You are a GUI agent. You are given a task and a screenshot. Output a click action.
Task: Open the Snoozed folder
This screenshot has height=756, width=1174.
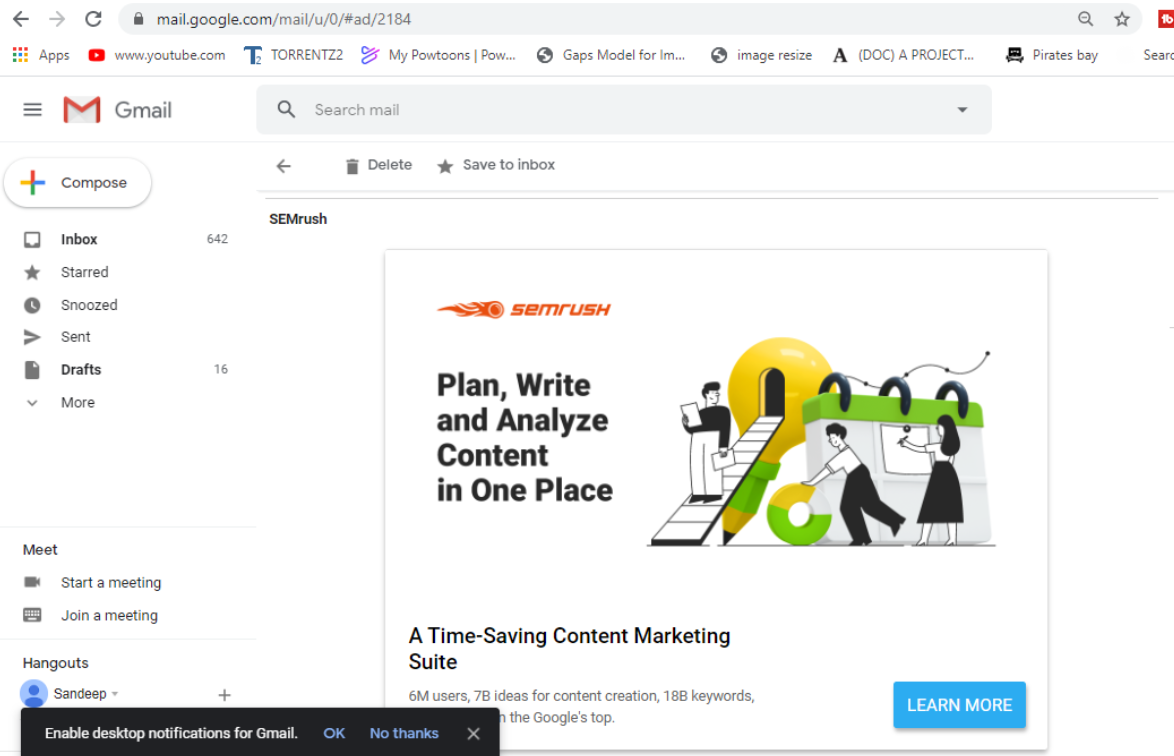coord(89,305)
